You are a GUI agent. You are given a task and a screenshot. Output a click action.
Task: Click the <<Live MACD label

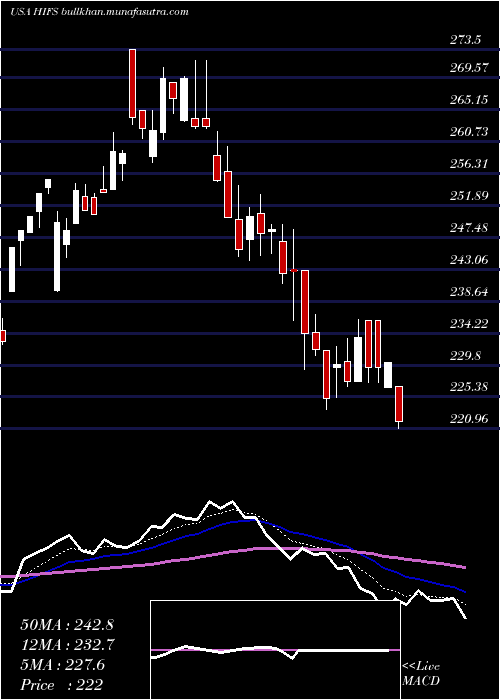(x=421, y=674)
